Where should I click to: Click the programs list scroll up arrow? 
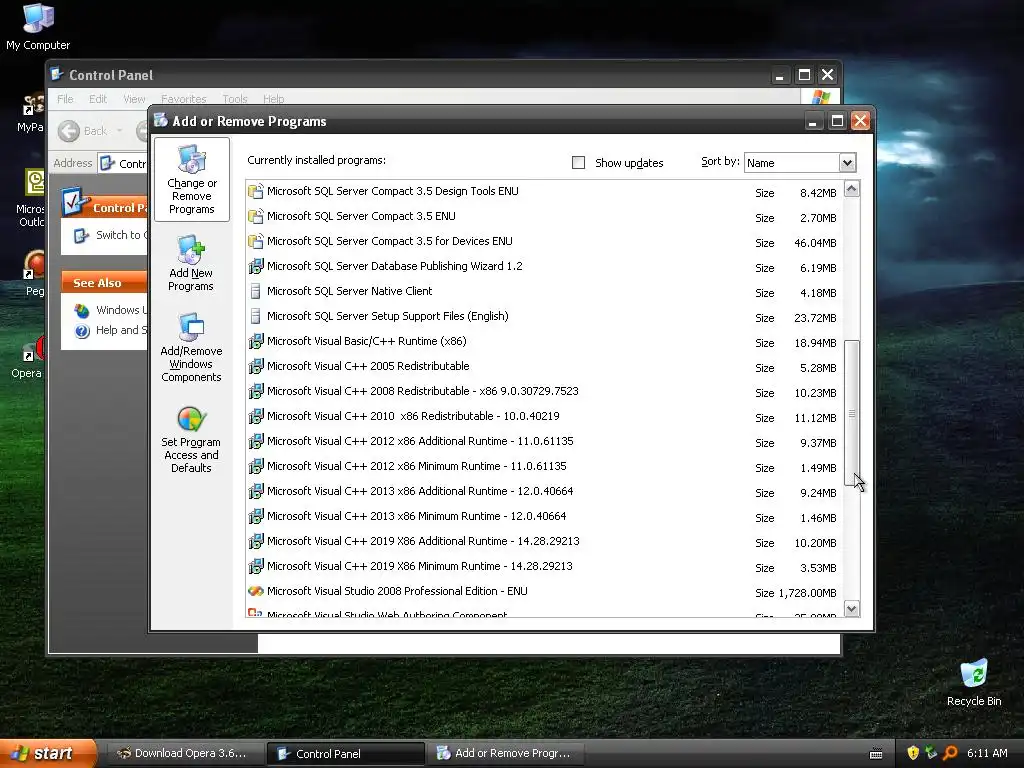coord(852,189)
